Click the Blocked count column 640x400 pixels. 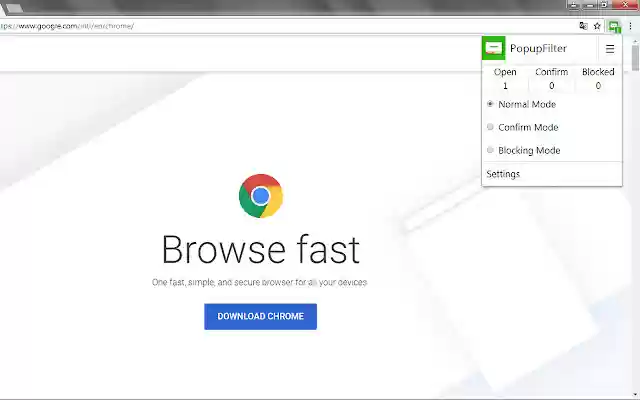598,78
